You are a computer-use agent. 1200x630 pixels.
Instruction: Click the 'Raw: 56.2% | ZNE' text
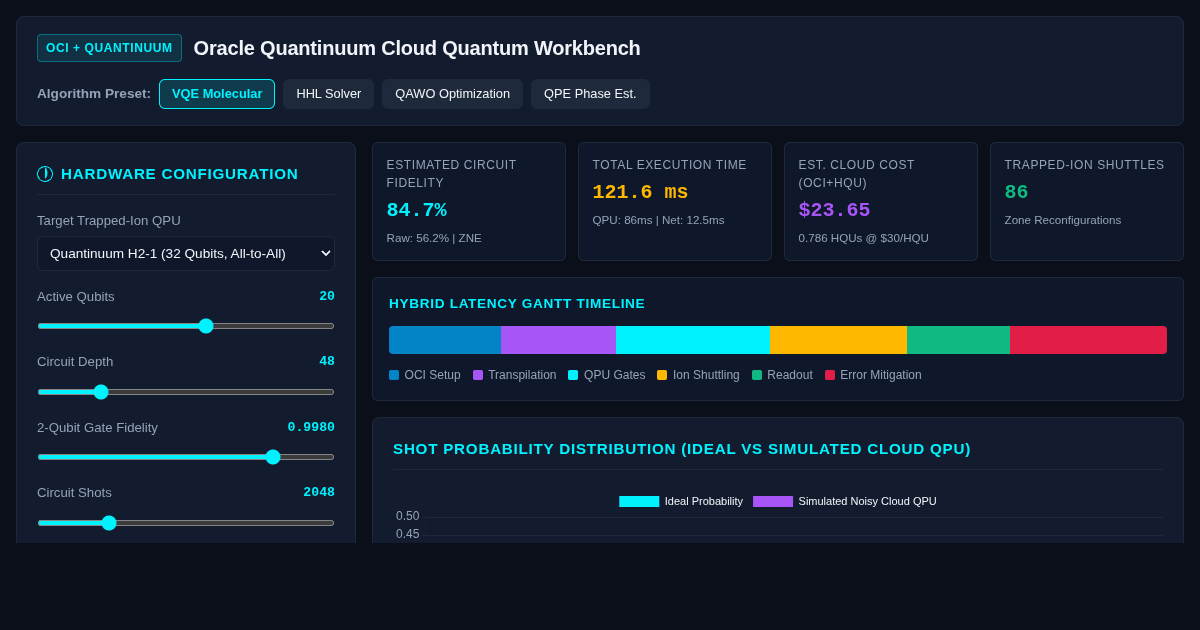[434, 238]
